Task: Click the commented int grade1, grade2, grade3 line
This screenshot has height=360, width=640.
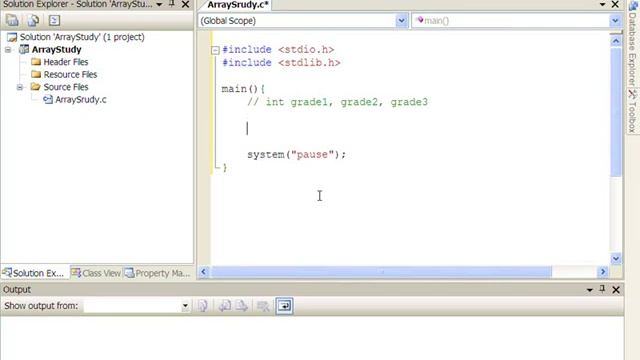Action: [x=337, y=102]
